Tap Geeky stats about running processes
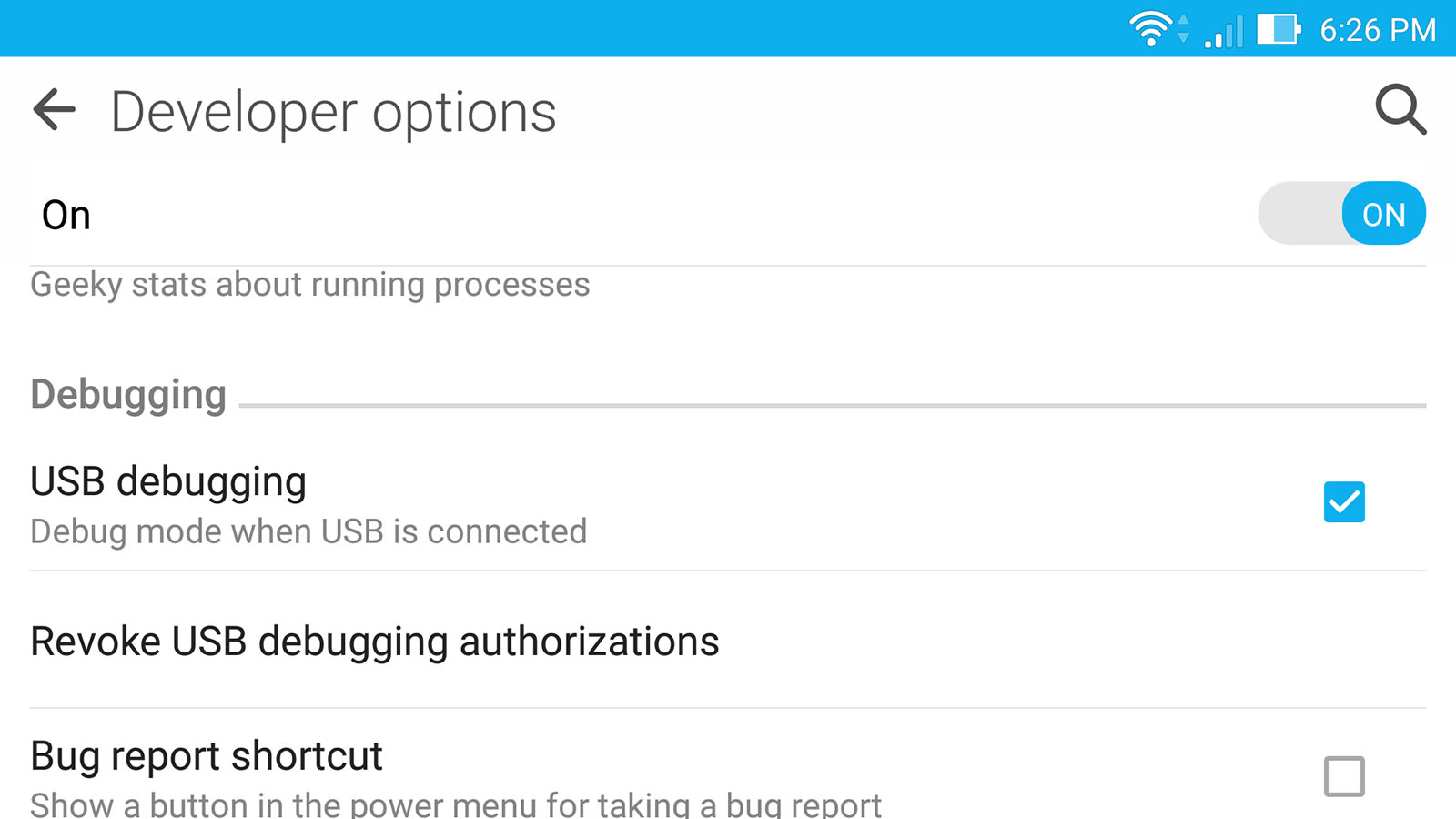 [x=310, y=285]
